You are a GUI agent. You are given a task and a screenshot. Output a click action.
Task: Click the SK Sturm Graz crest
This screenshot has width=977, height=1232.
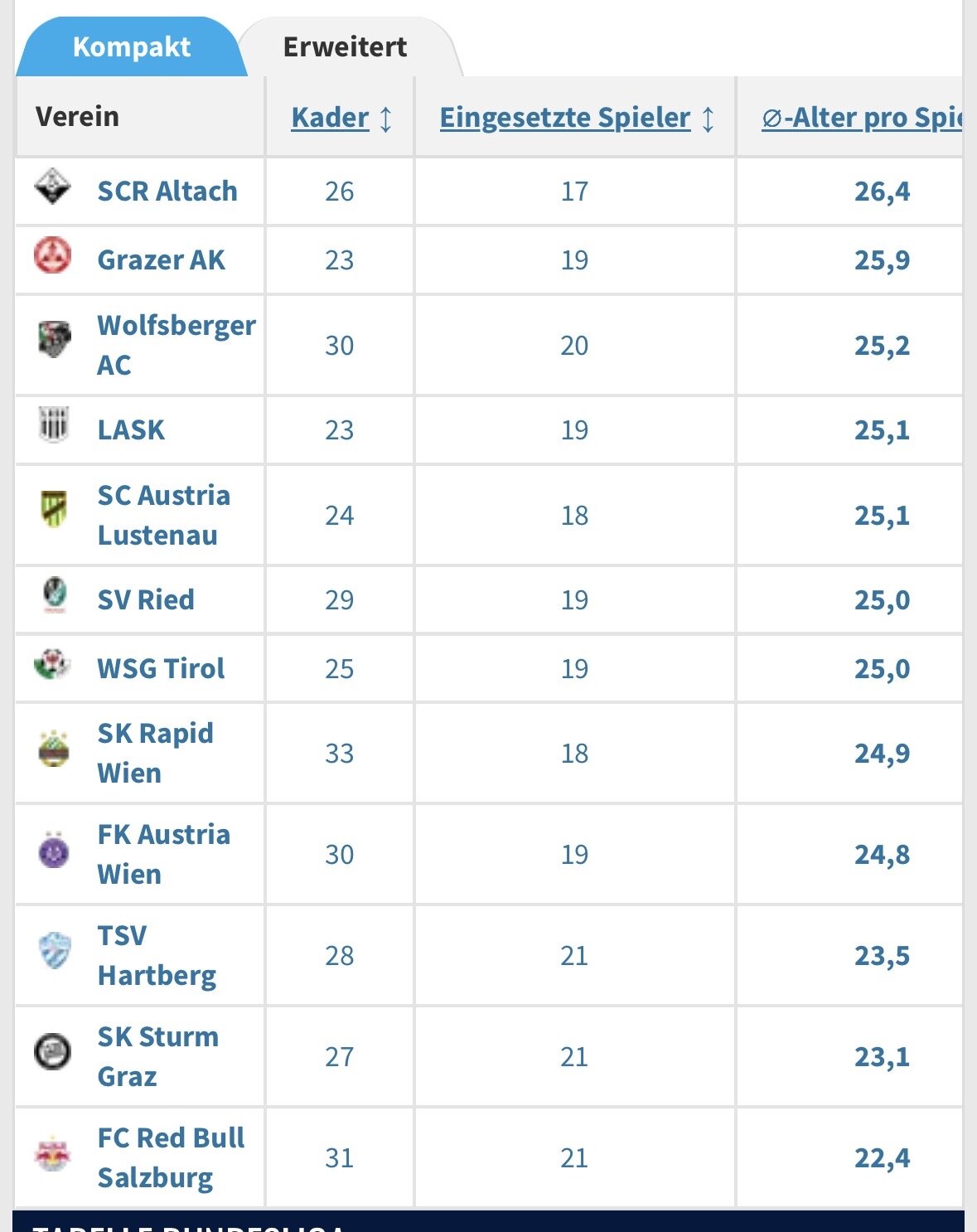pos(52,1053)
